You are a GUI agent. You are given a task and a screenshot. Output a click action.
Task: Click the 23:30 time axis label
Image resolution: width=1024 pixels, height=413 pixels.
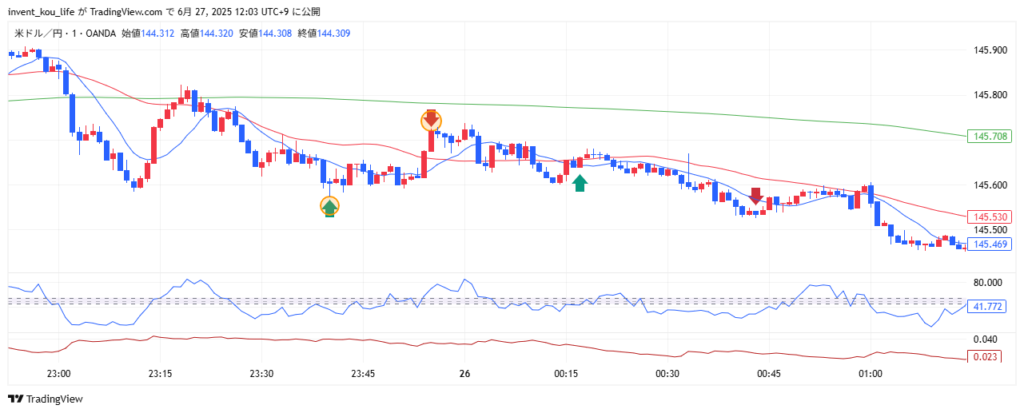261,374
